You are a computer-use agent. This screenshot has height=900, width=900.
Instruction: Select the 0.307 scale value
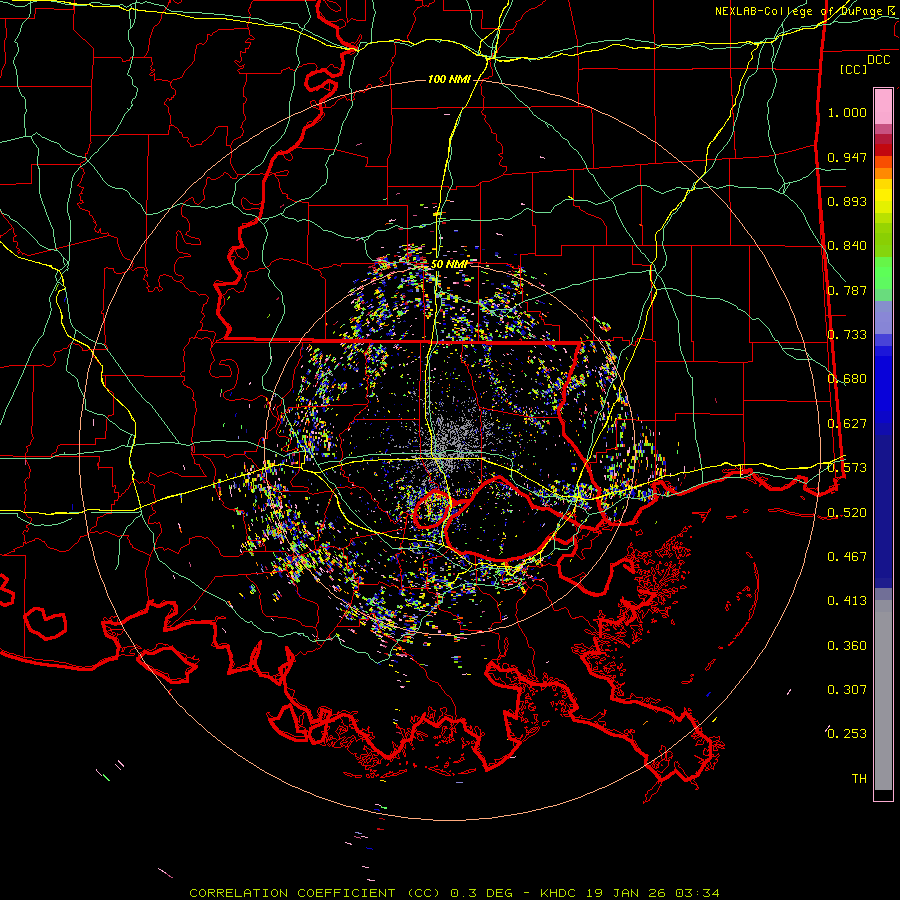[x=847, y=690]
